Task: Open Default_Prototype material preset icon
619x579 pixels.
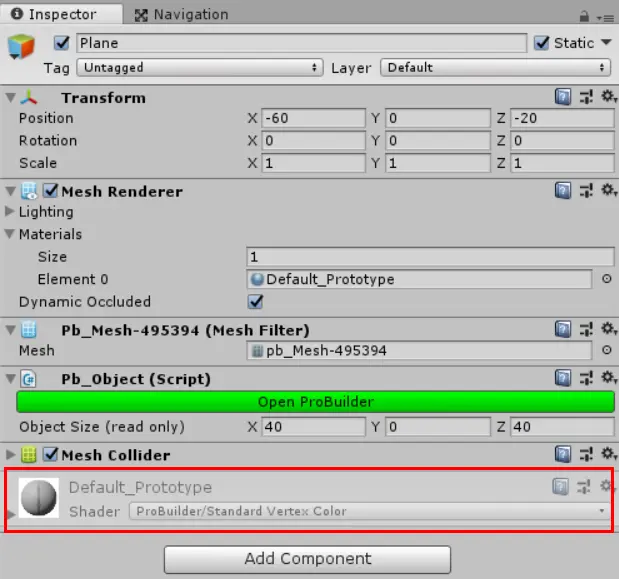Action: (x=583, y=487)
